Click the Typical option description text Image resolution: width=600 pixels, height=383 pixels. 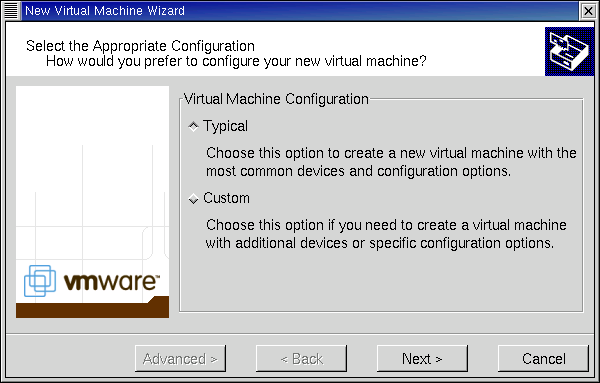(391, 162)
